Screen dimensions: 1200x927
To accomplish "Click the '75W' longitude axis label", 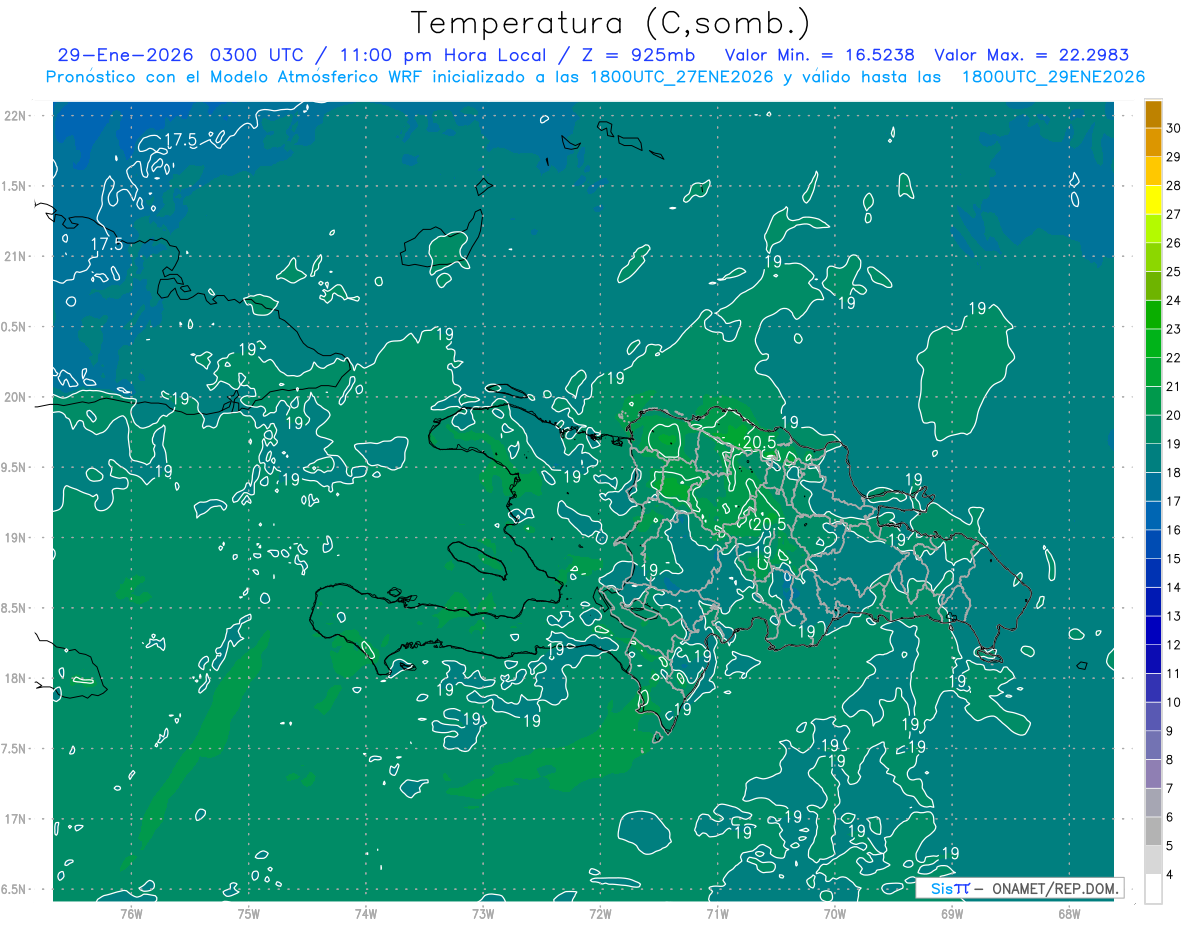I will tap(249, 913).
